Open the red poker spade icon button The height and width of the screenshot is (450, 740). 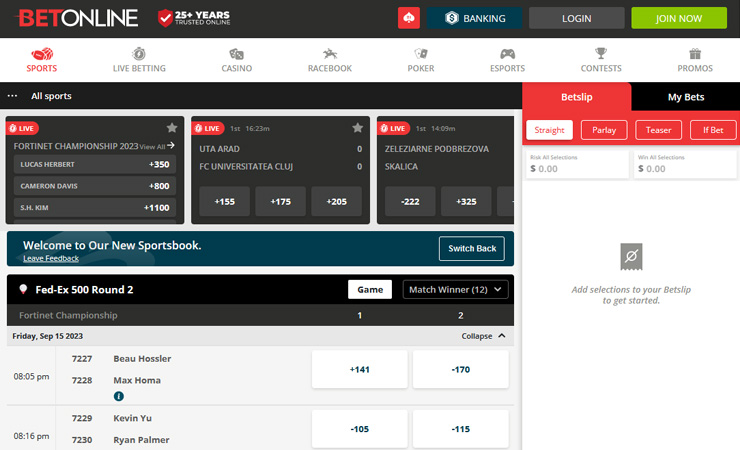(x=409, y=18)
